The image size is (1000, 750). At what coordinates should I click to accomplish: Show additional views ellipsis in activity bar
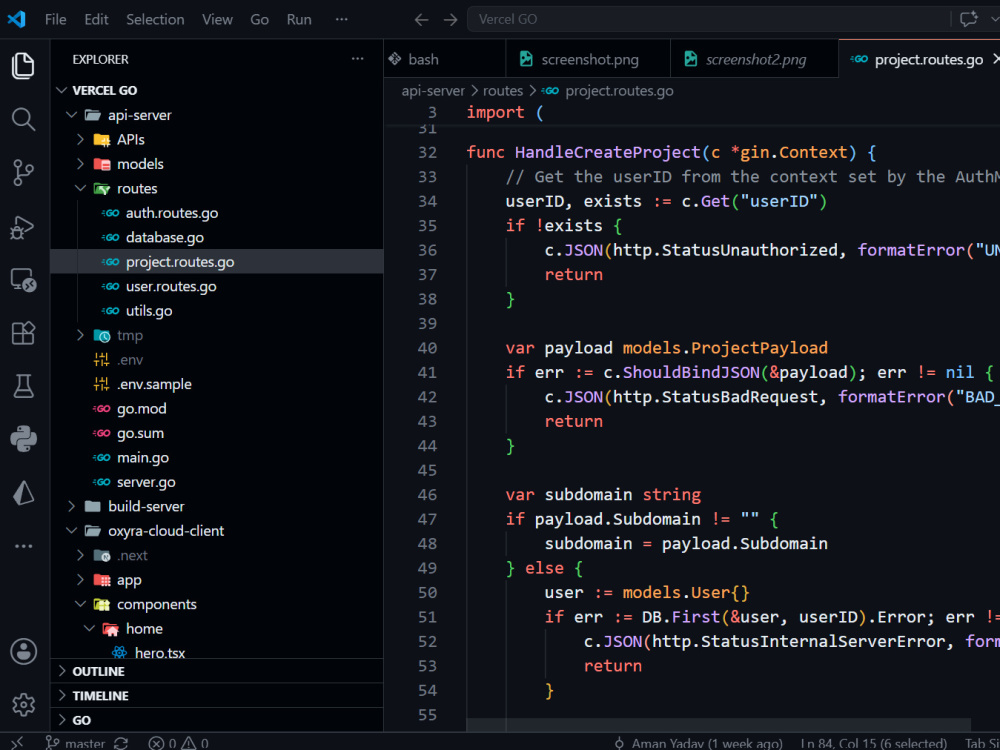[24, 546]
